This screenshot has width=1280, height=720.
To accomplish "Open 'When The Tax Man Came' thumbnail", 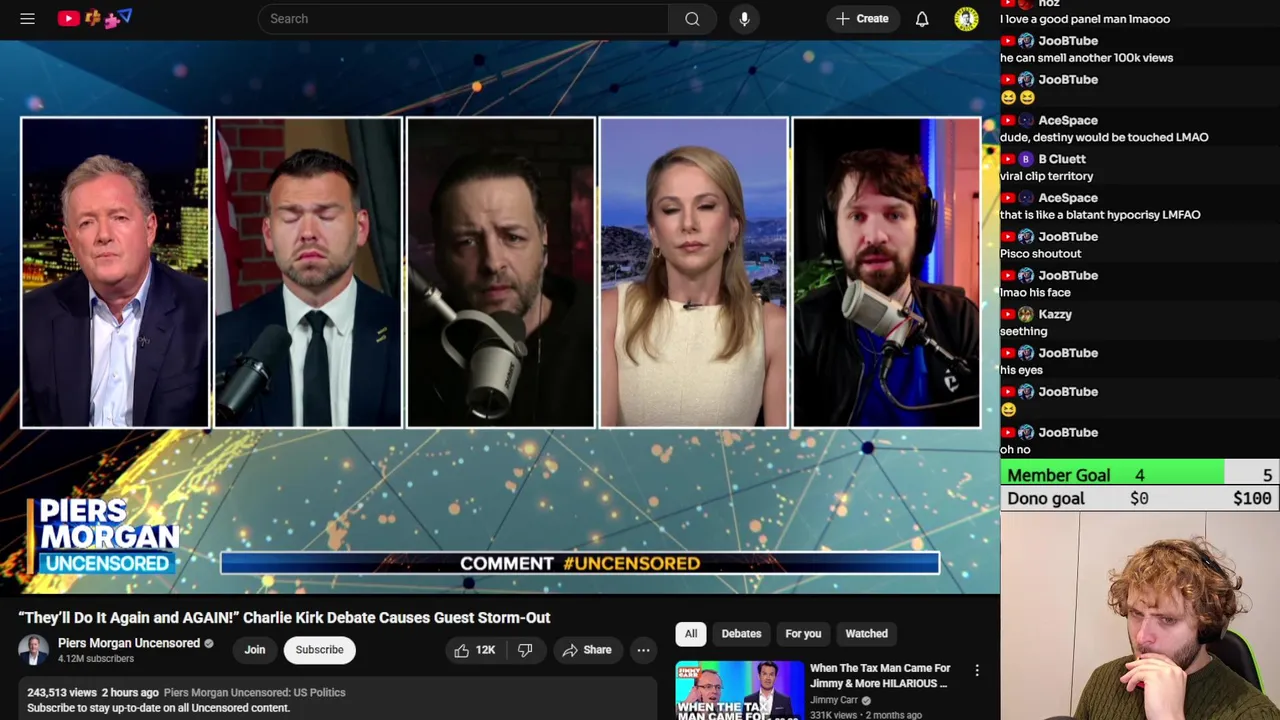I will click(x=739, y=690).
